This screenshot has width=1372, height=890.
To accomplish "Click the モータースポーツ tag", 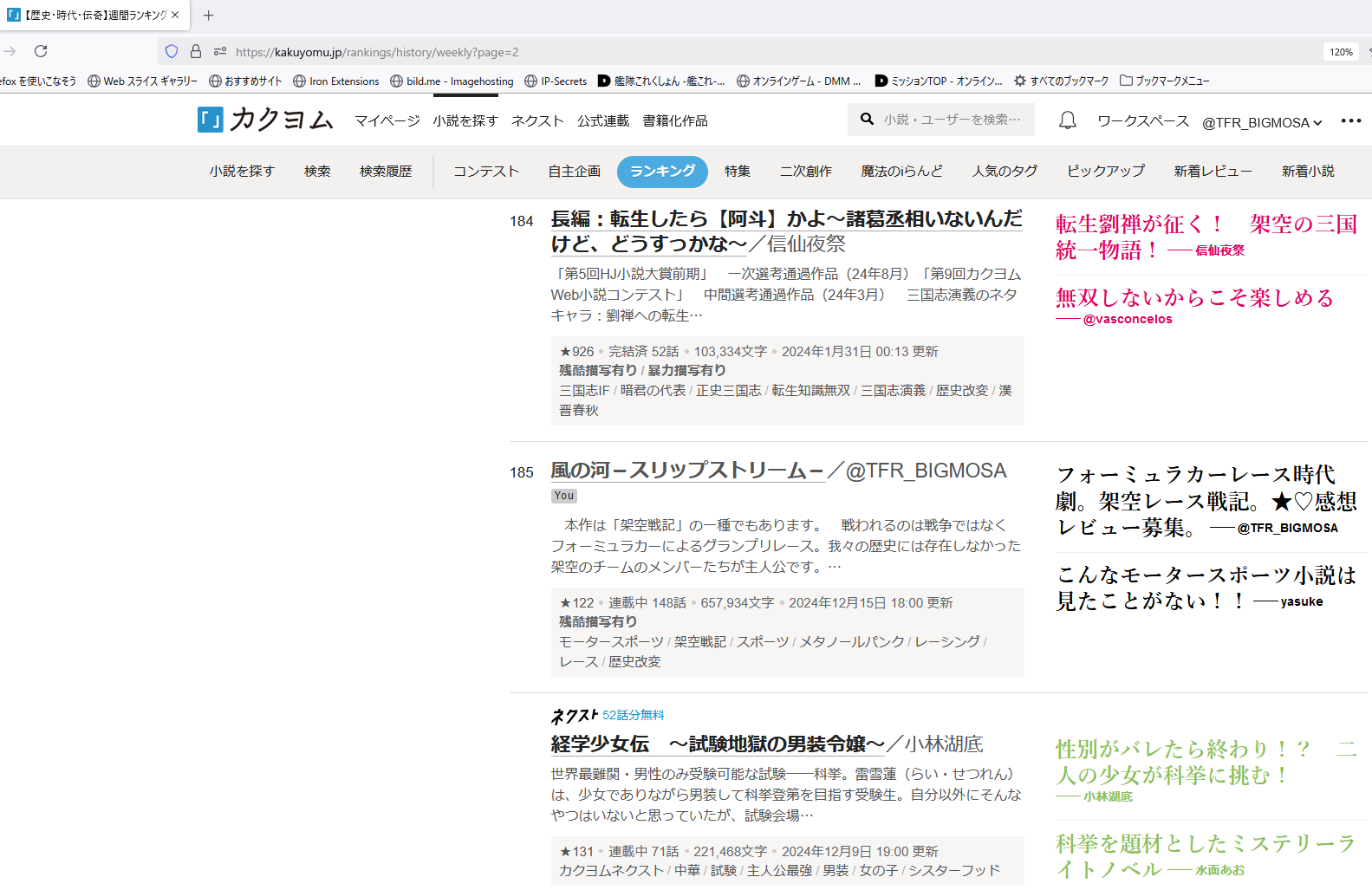I will [611, 641].
